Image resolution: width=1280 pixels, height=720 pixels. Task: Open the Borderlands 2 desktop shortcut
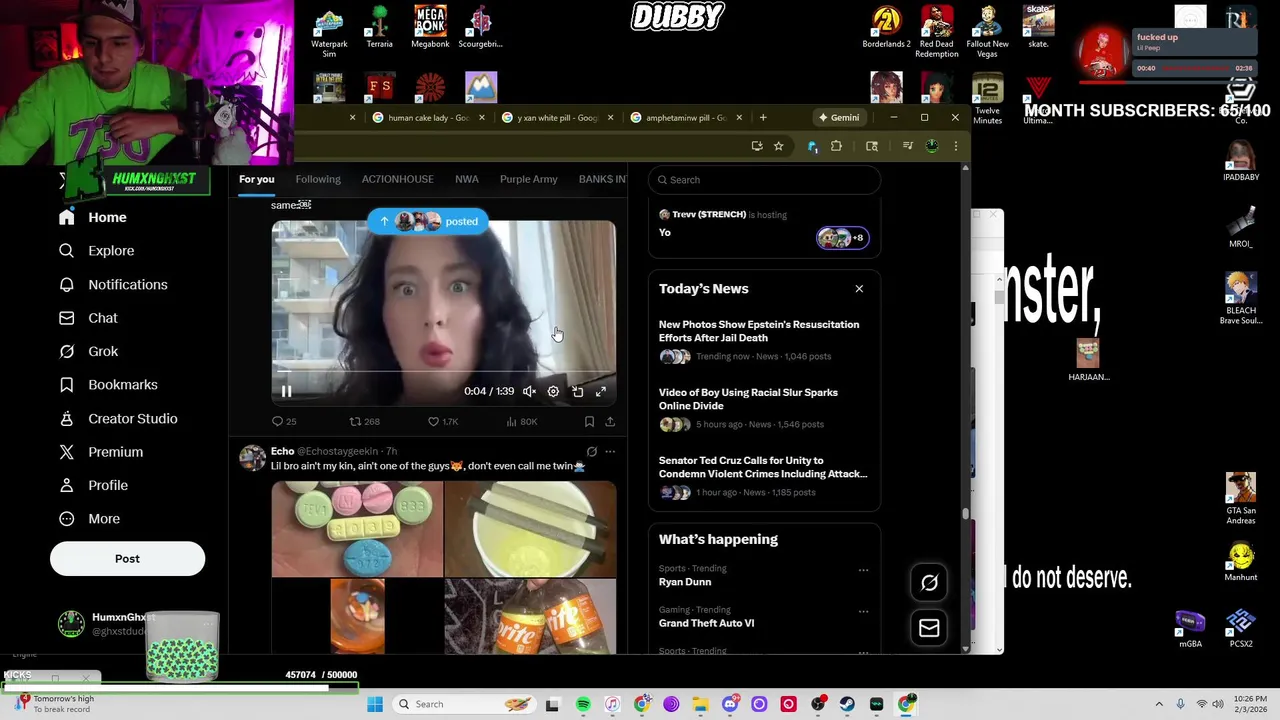886,27
